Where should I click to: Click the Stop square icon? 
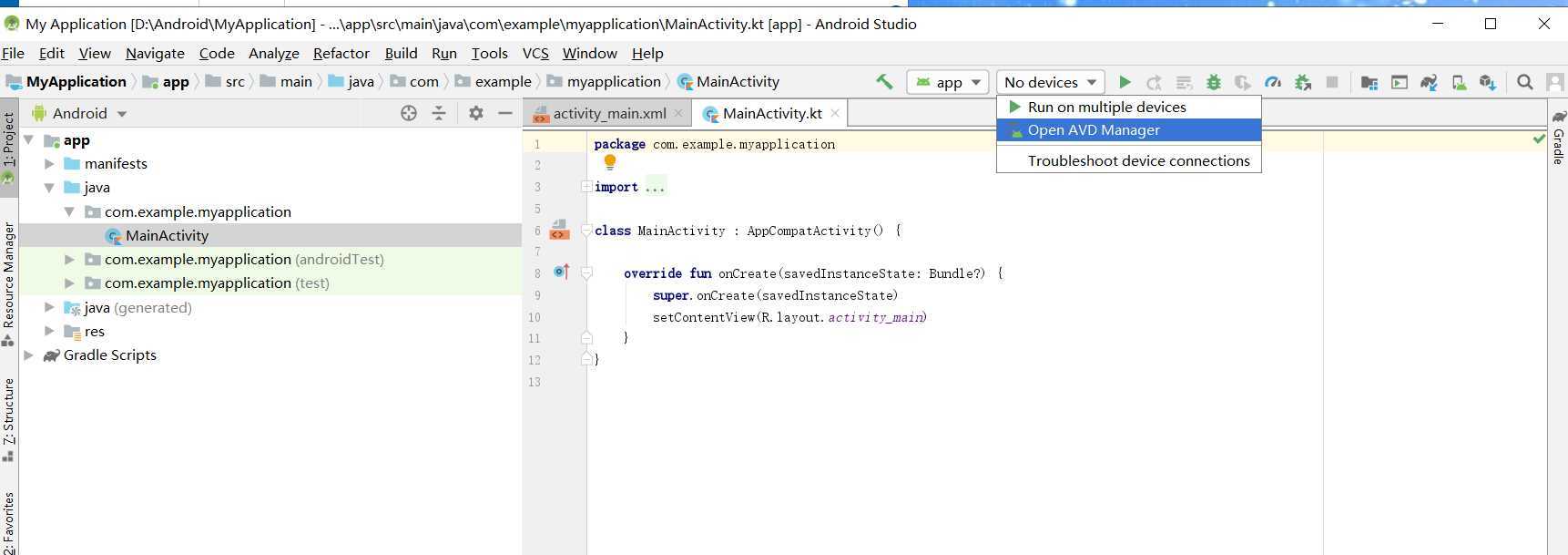pyautogui.click(x=1332, y=82)
